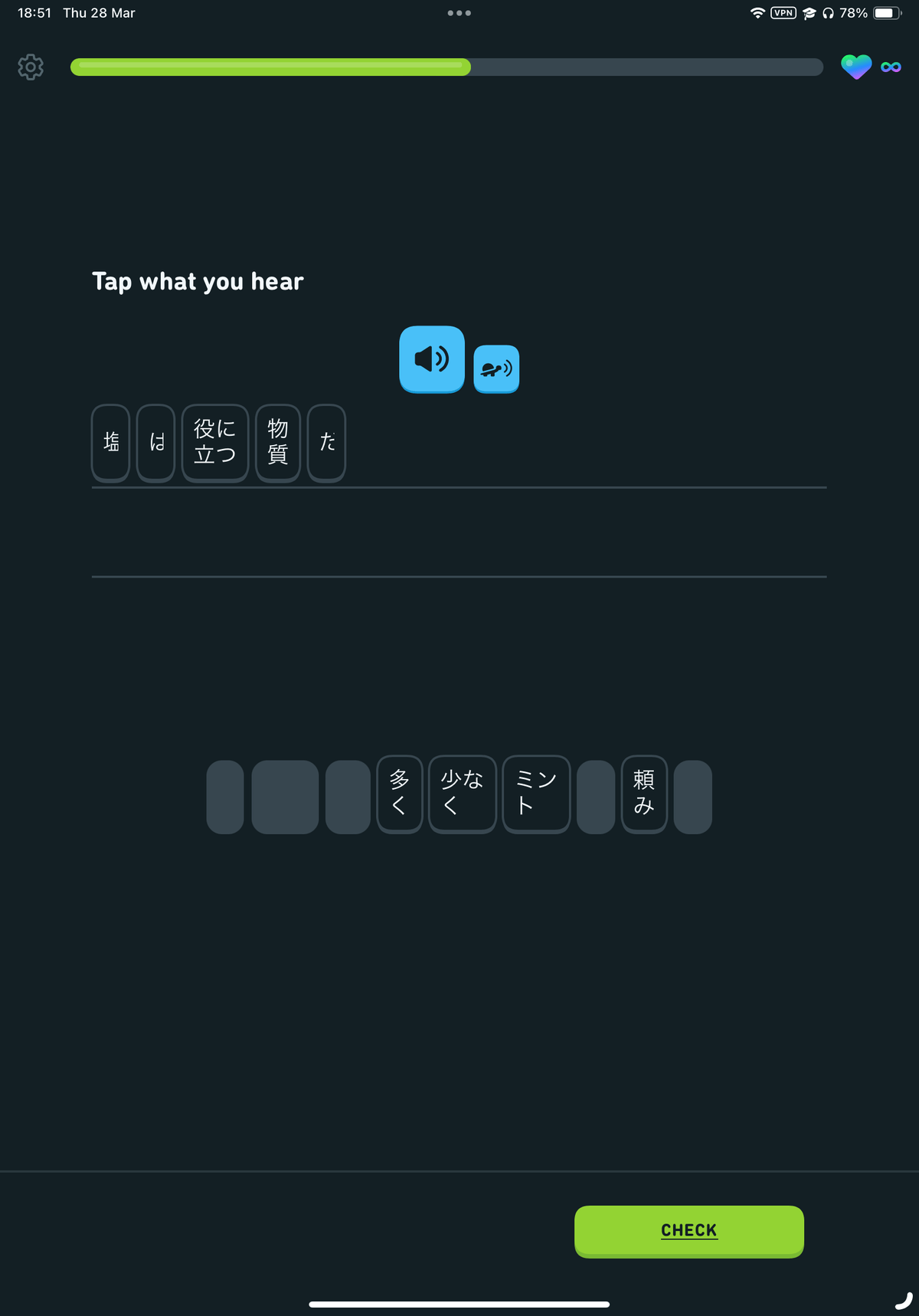Remove the 物質 tile from answer
The height and width of the screenshot is (1316, 919).
(x=278, y=443)
